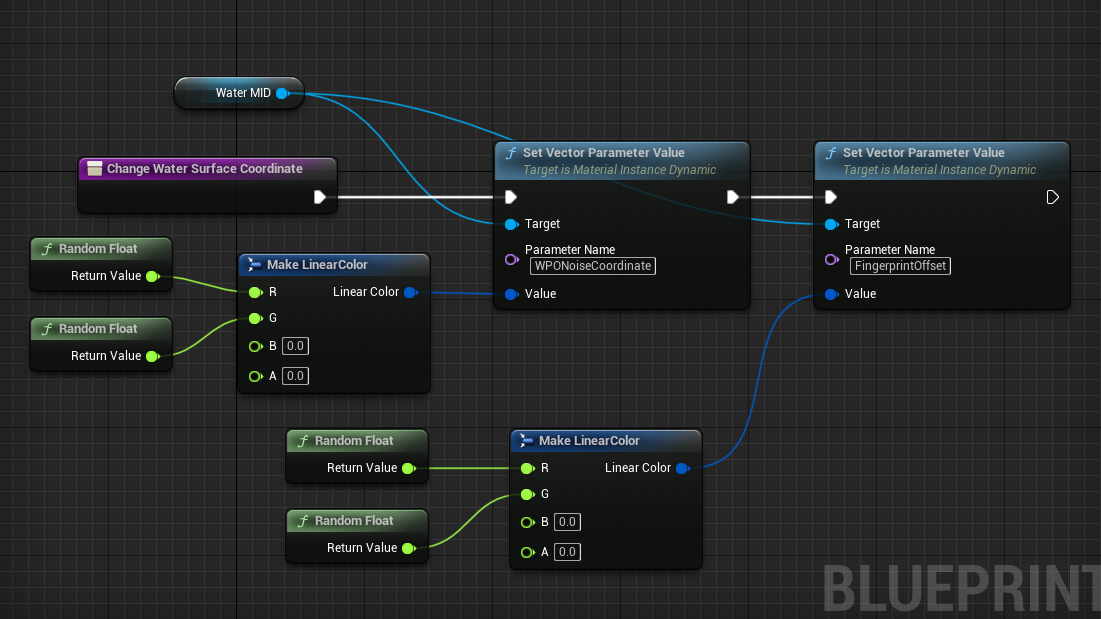Image resolution: width=1101 pixels, height=619 pixels.
Task: Select the upper Make LinearColor node header
Action: 334,265
